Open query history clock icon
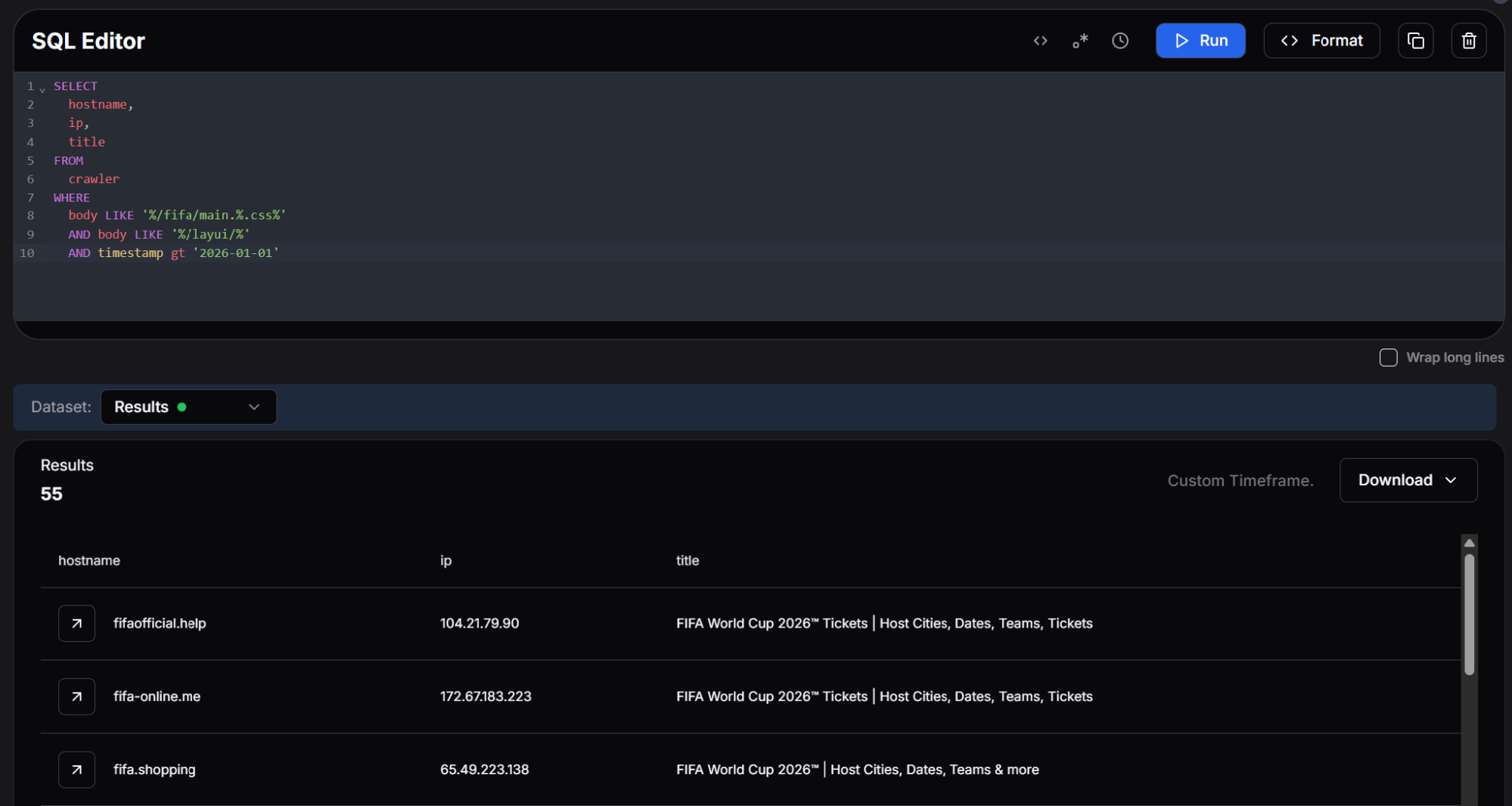The image size is (1512, 806). [1120, 41]
